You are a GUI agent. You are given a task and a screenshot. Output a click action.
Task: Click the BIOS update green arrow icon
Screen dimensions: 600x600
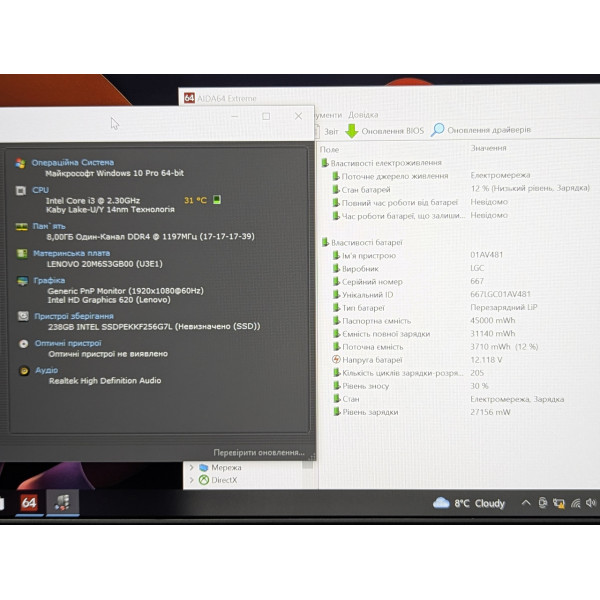click(x=351, y=131)
